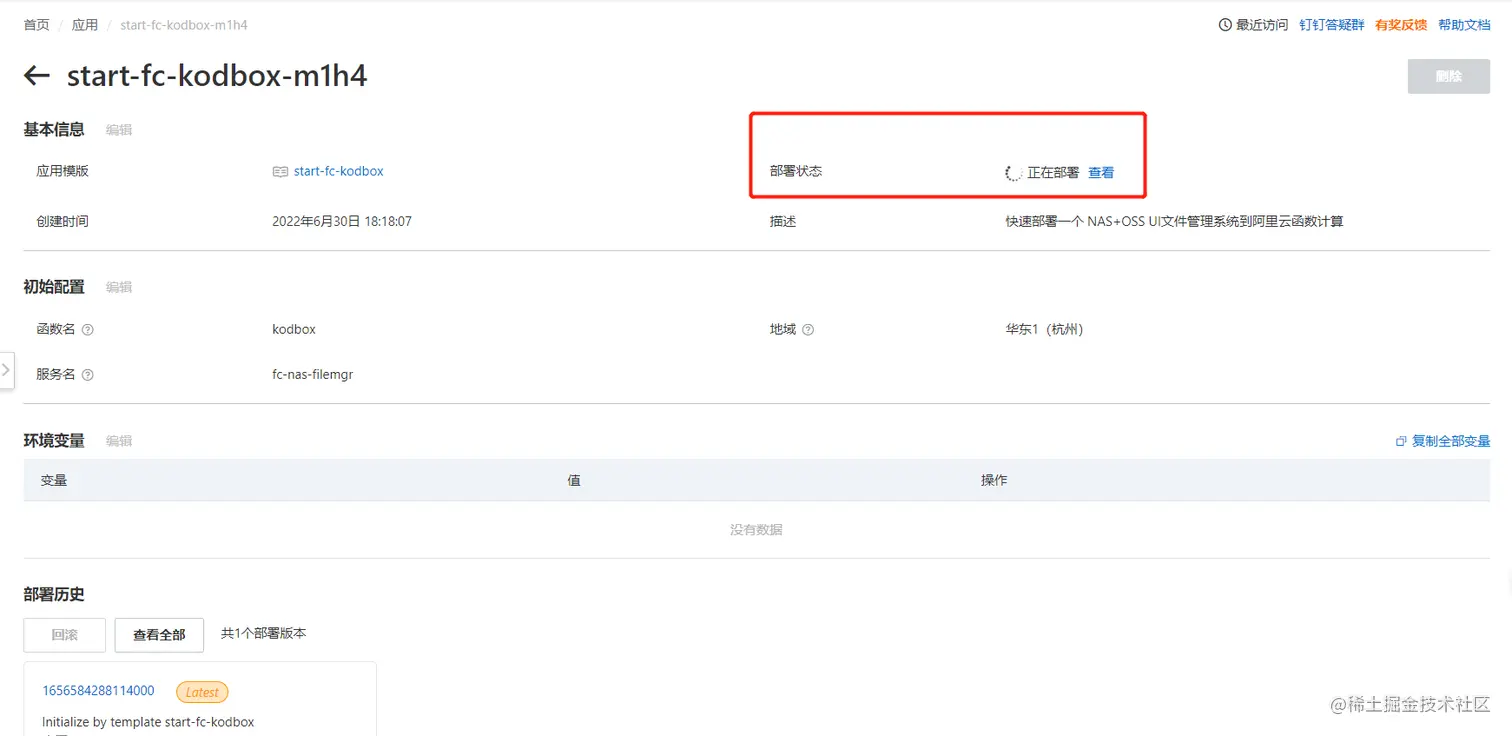Screen dimensions: 1512x736
Task: Open the start-fc-kodbox template link
Action: (x=339, y=171)
